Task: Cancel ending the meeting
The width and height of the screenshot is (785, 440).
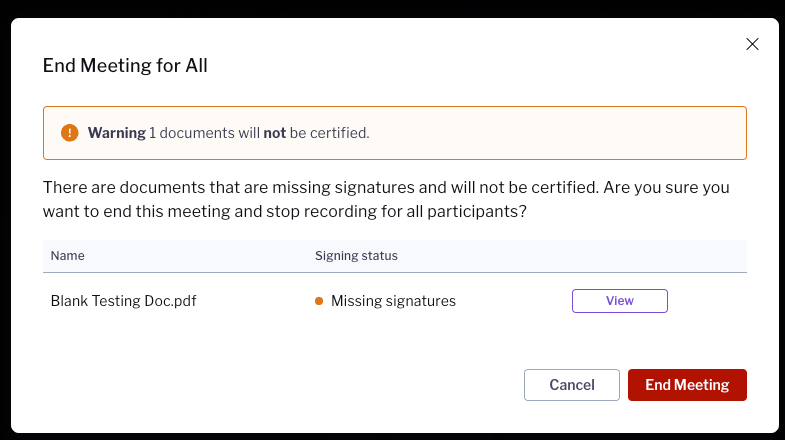Action: point(572,385)
